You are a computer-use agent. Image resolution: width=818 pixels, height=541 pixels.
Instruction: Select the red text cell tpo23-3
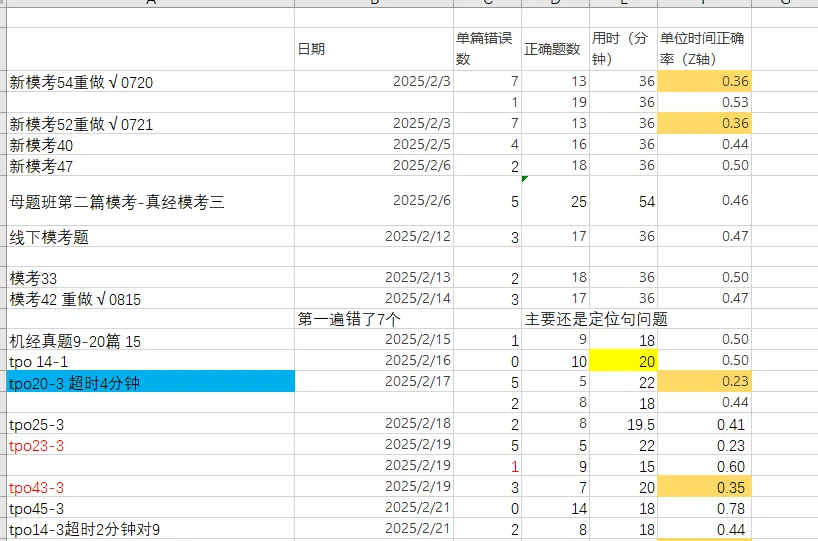tap(150, 445)
